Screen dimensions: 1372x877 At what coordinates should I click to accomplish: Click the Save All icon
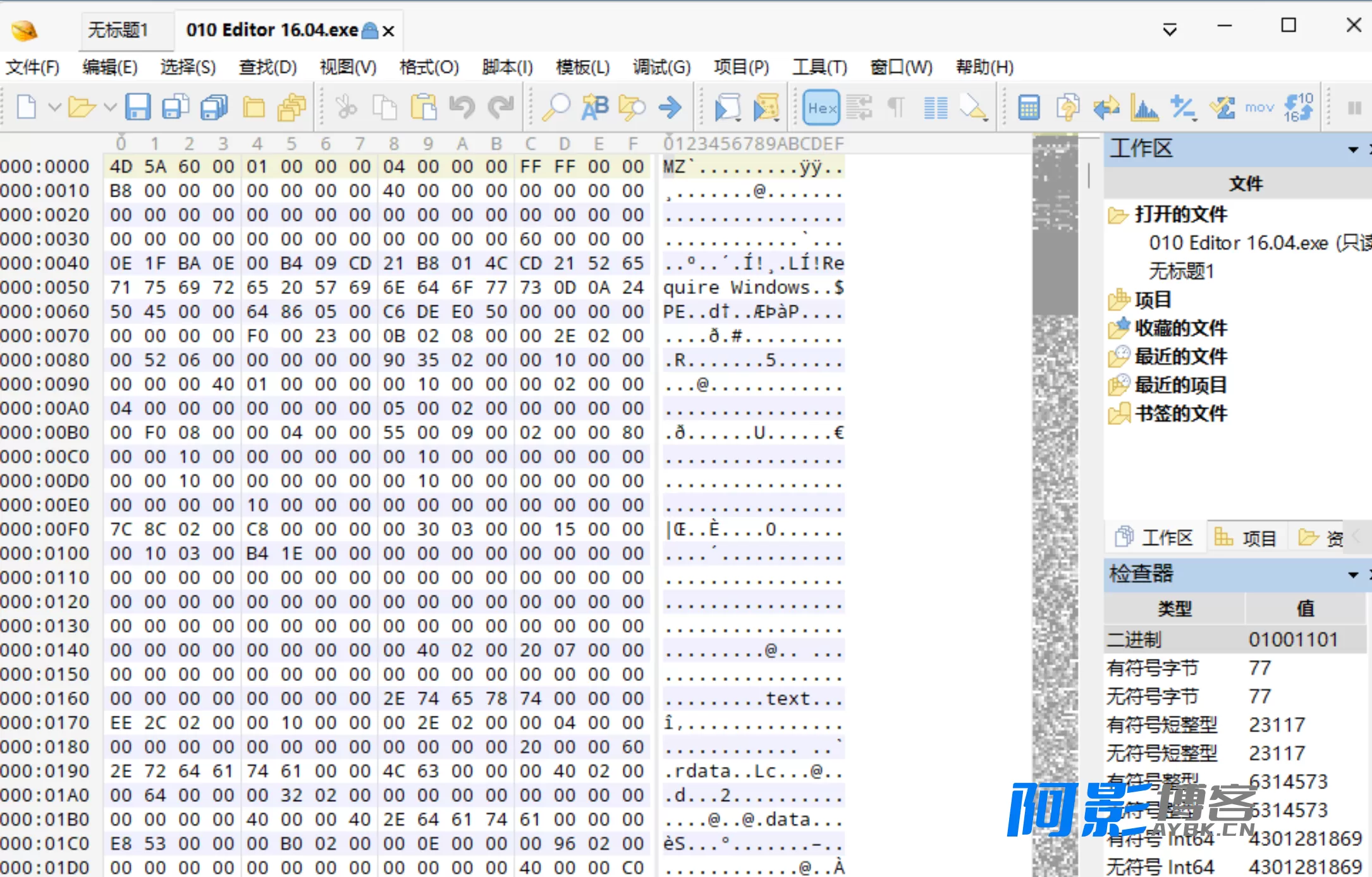214,107
